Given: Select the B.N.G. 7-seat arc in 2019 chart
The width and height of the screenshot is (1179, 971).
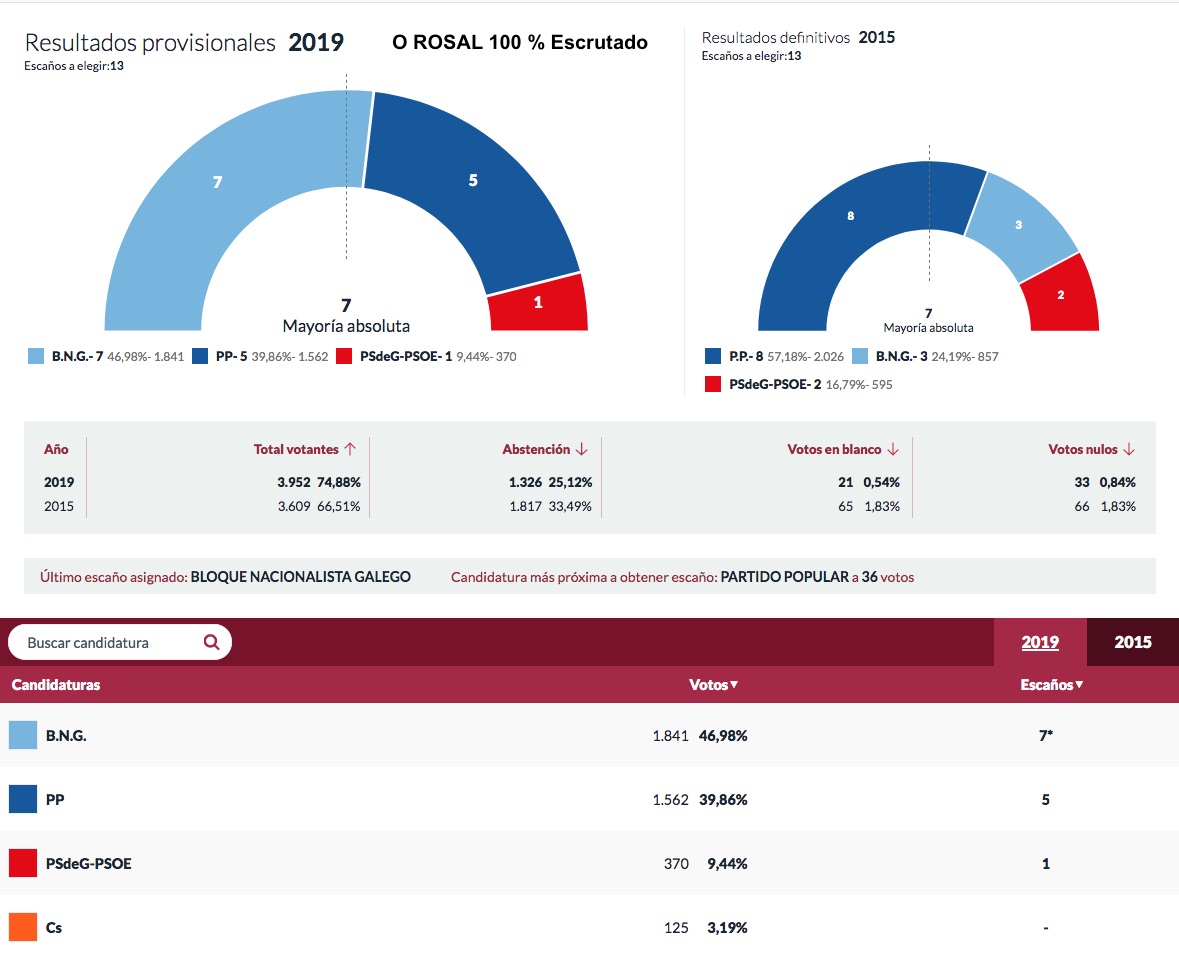Looking at the screenshot, I should 217,182.
